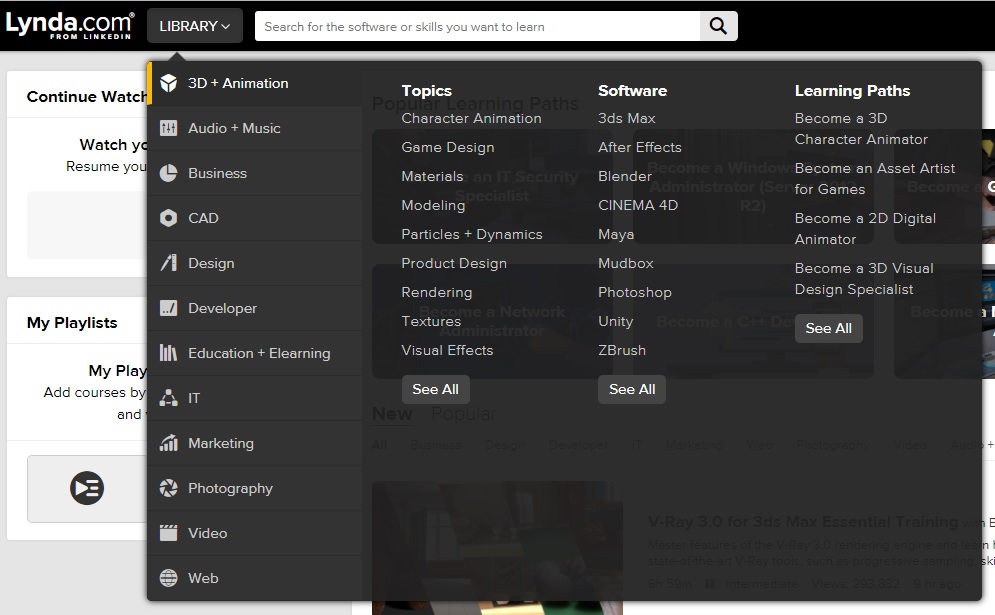Viewport: 995px width, 615px height.
Task: Click the Business pie chart icon
Action: click(169, 173)
